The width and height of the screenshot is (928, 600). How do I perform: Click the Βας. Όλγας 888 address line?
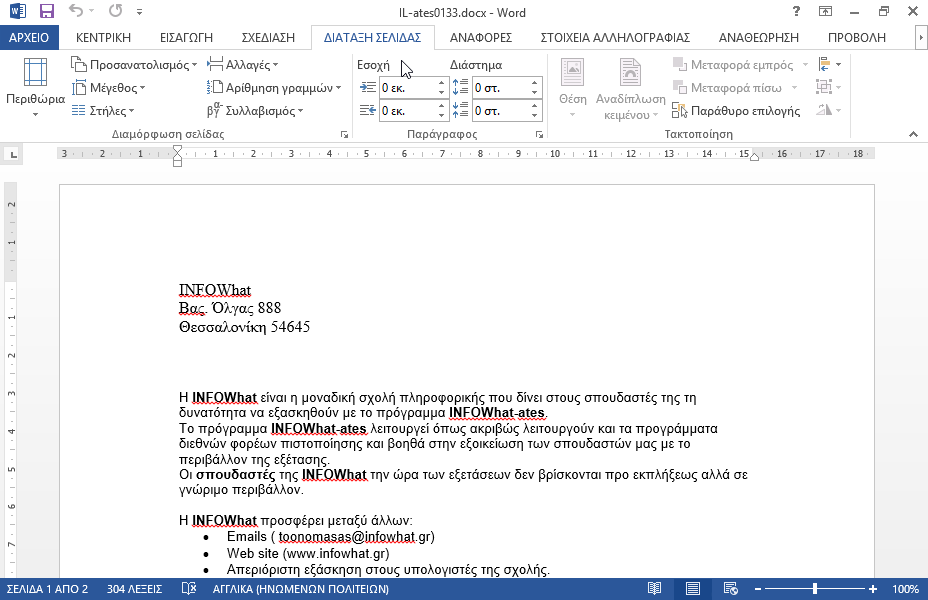[230, 308]
